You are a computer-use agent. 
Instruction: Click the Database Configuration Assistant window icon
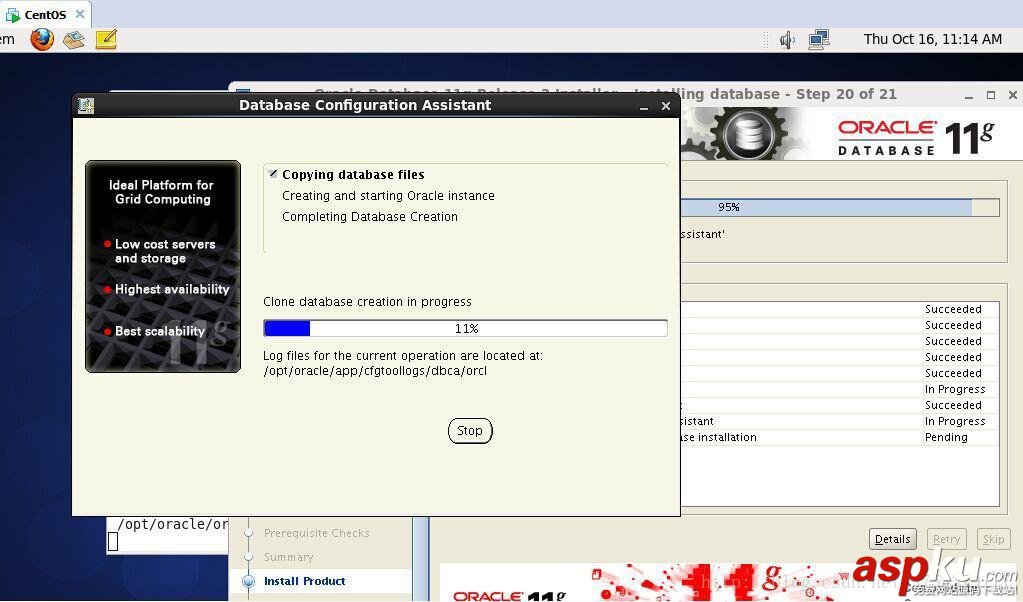pos(85,105)
